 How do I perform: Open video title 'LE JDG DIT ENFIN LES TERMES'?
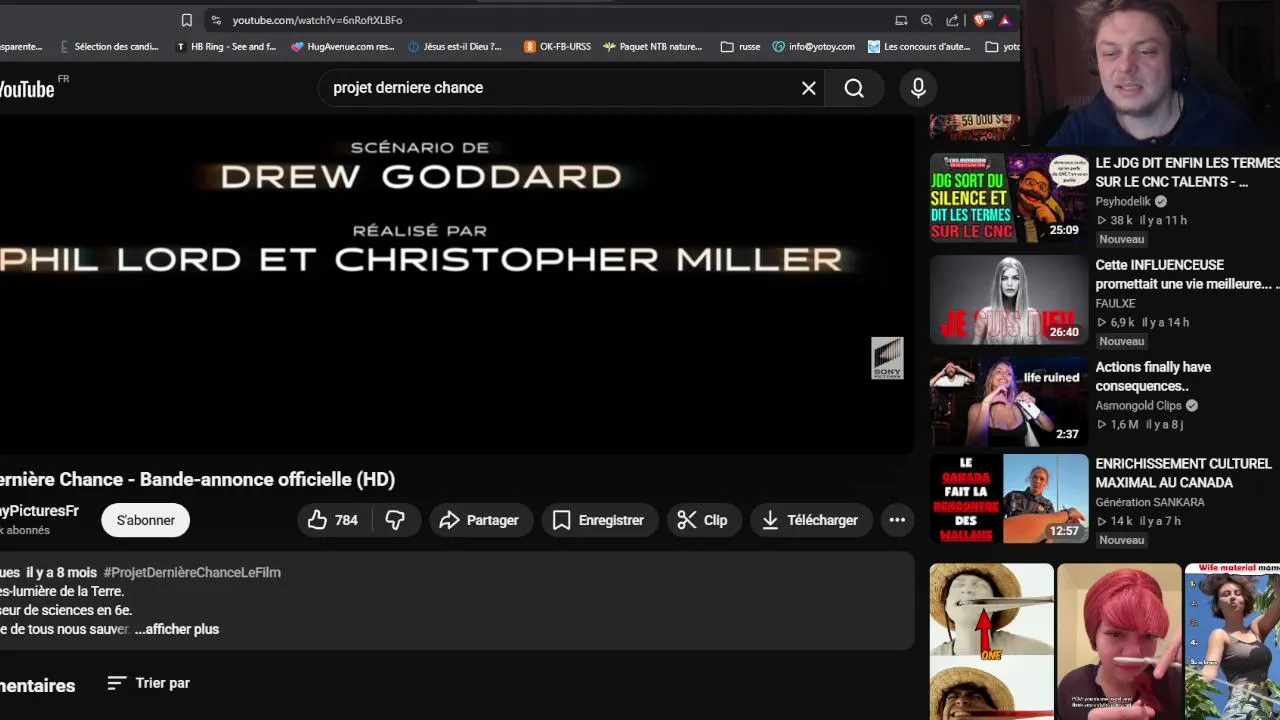coord(1187,172)
